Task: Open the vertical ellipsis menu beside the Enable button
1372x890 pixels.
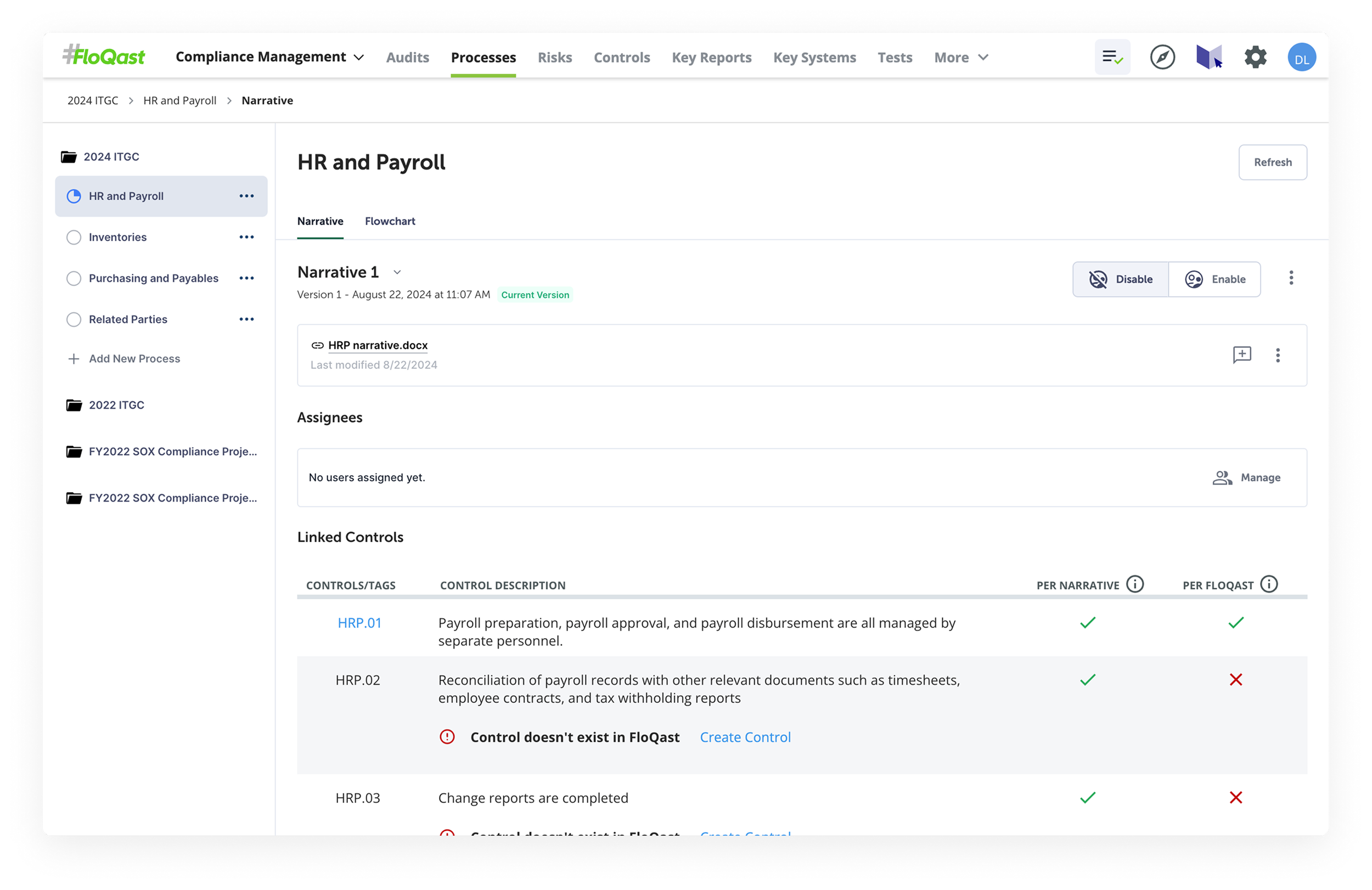Action: [1291, 278]
